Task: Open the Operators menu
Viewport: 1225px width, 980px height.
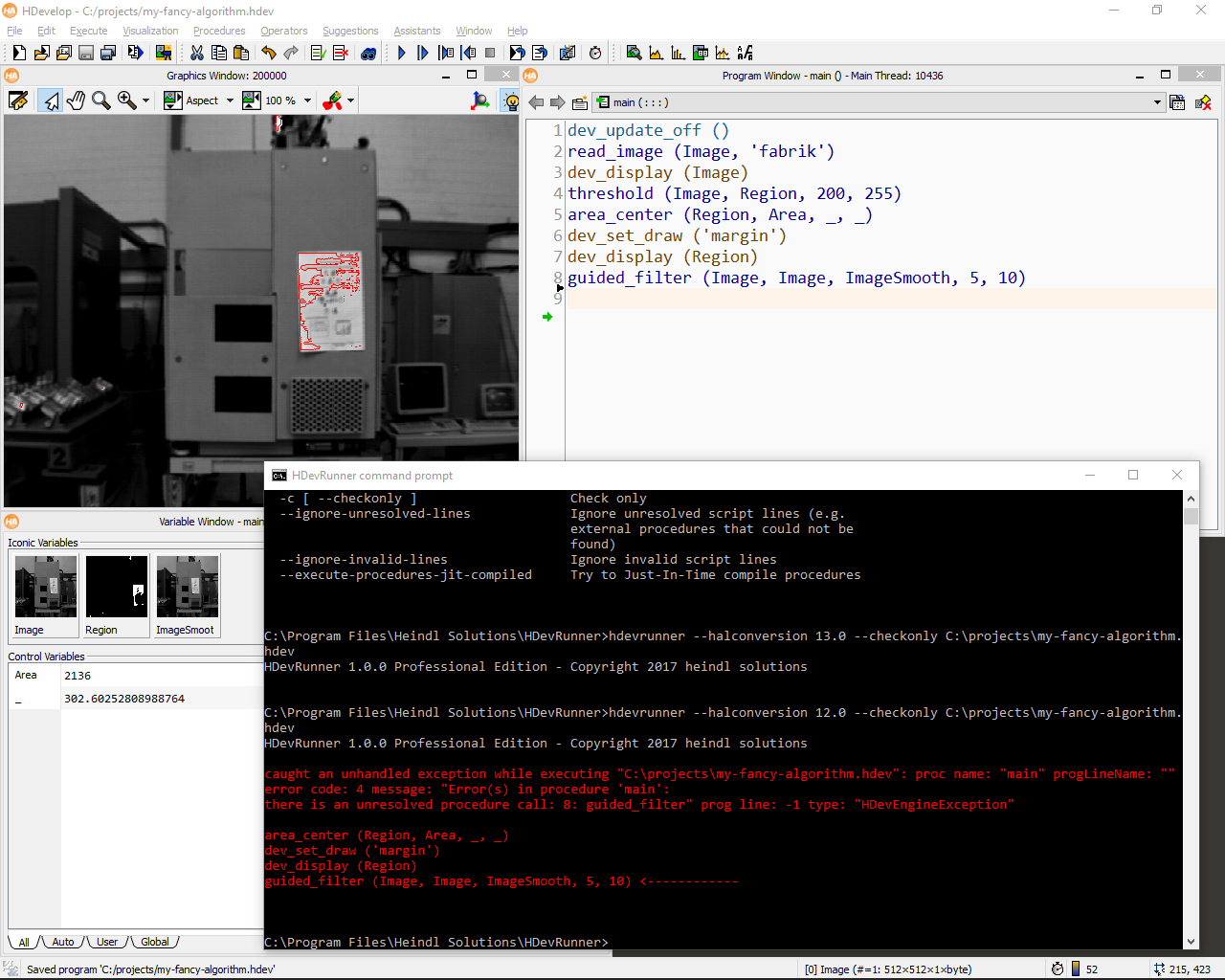Action: [x=283, y=31]
